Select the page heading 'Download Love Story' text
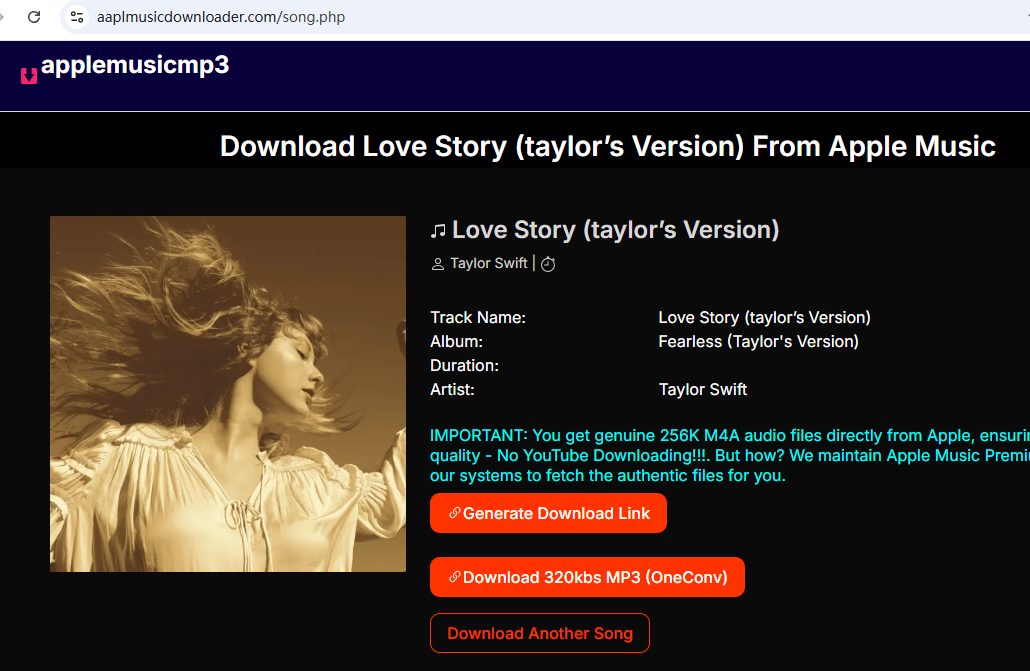 pos(608,146)
